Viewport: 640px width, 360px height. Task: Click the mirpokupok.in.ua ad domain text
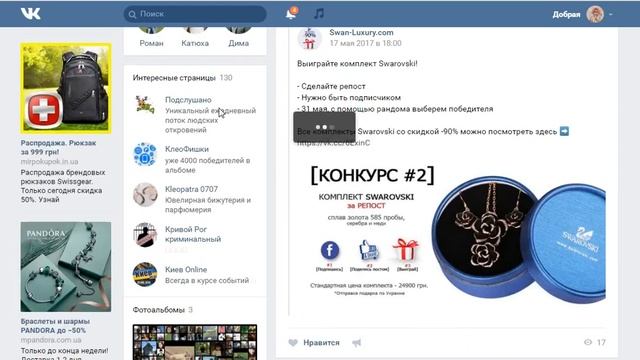(x=49, y=162)
